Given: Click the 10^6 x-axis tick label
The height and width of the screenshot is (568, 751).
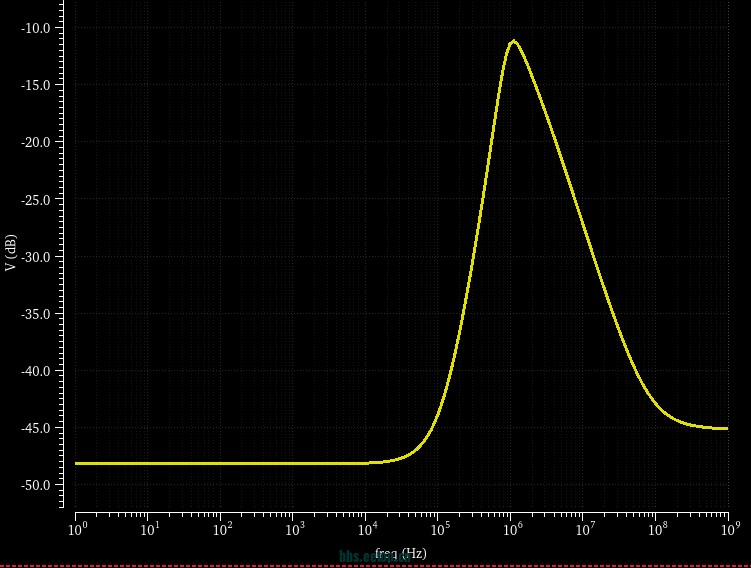Looking at the screenshot, I should click(x=510, y=527).
